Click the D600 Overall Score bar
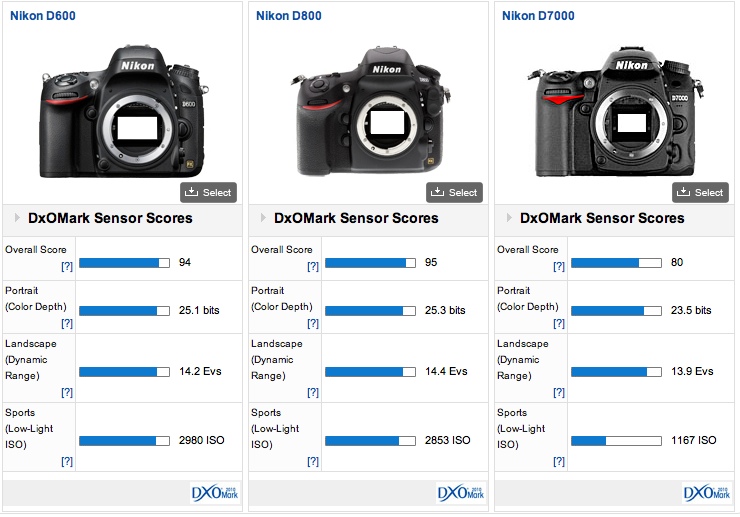The height and width of the screenshot is (517, 740). click(x=125, y=263)
